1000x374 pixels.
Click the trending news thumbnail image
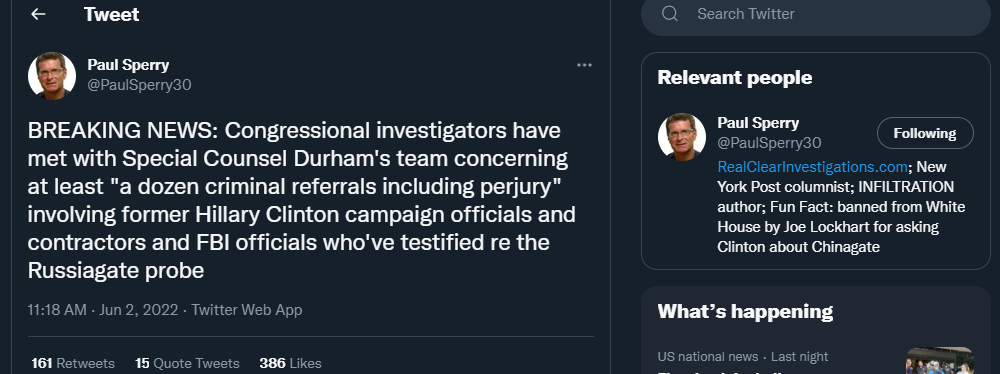pos(939,361)
